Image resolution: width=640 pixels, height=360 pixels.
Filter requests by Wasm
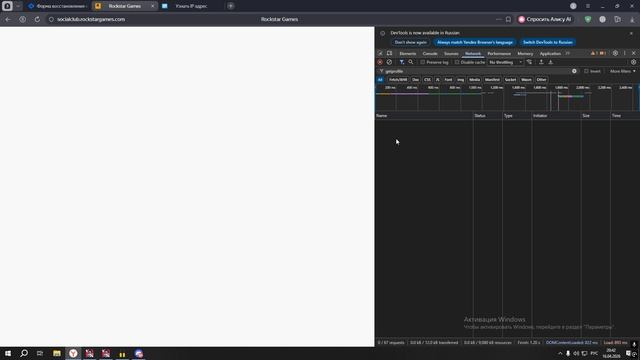pyautogui.click(x=526, y=80)
